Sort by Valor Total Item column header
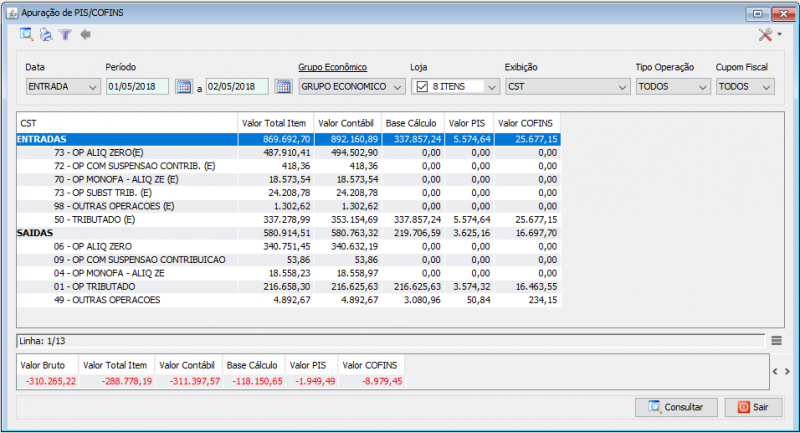The image size is (800, 433). (276, 123)
